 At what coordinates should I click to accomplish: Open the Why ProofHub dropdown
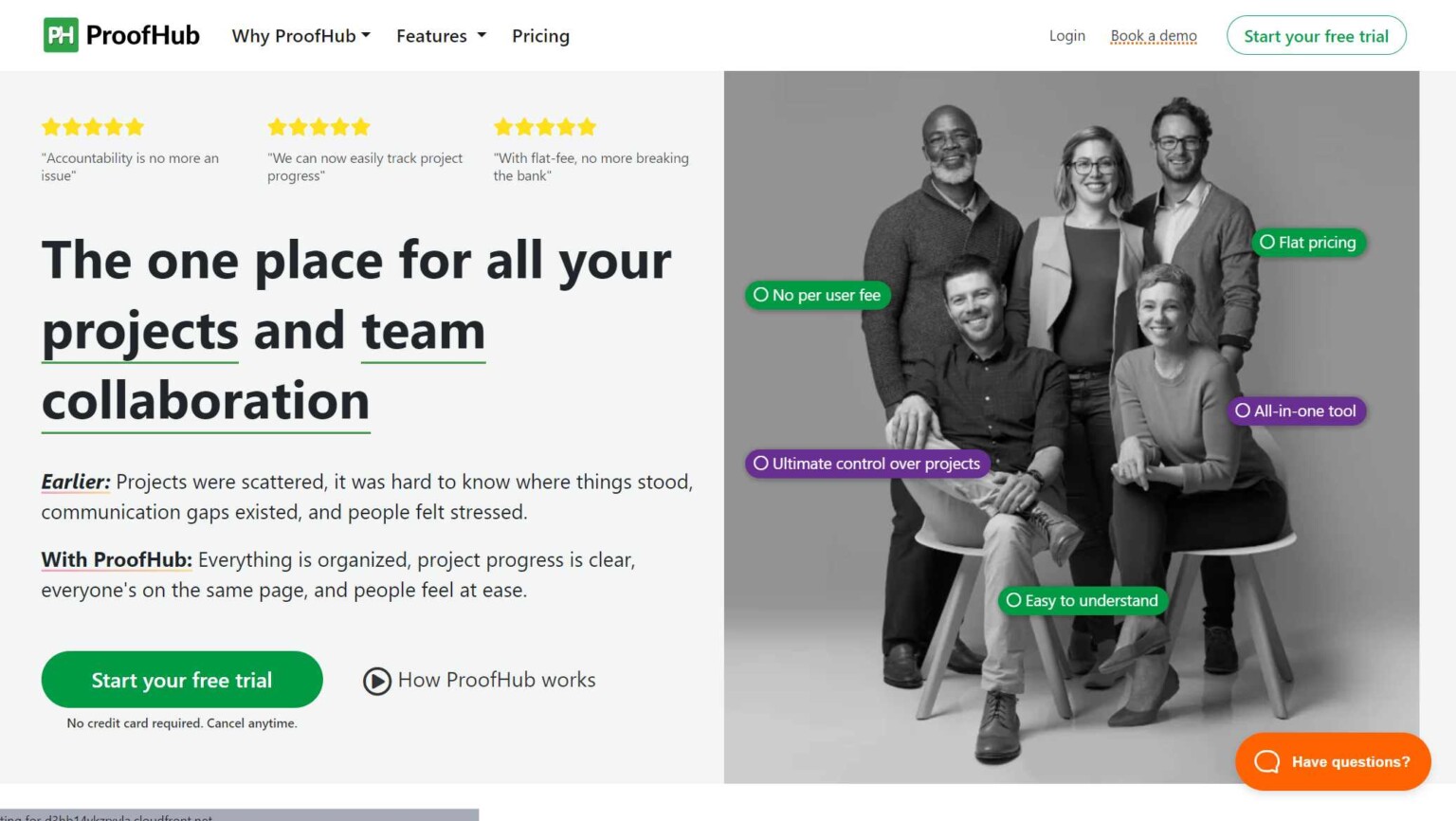click(x=300, y=35)
